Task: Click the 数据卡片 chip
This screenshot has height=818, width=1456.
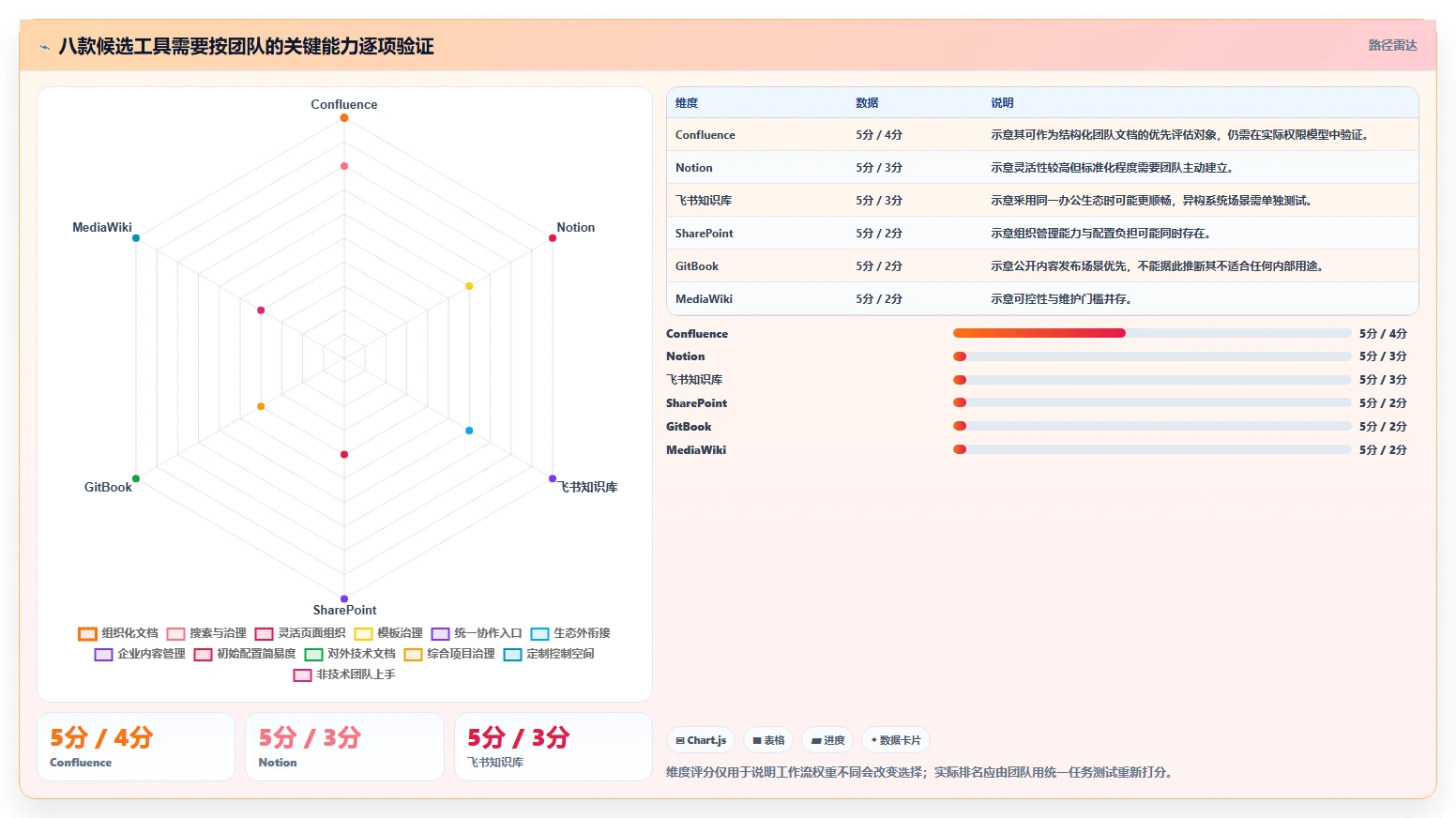Action: tap(895, 740)
